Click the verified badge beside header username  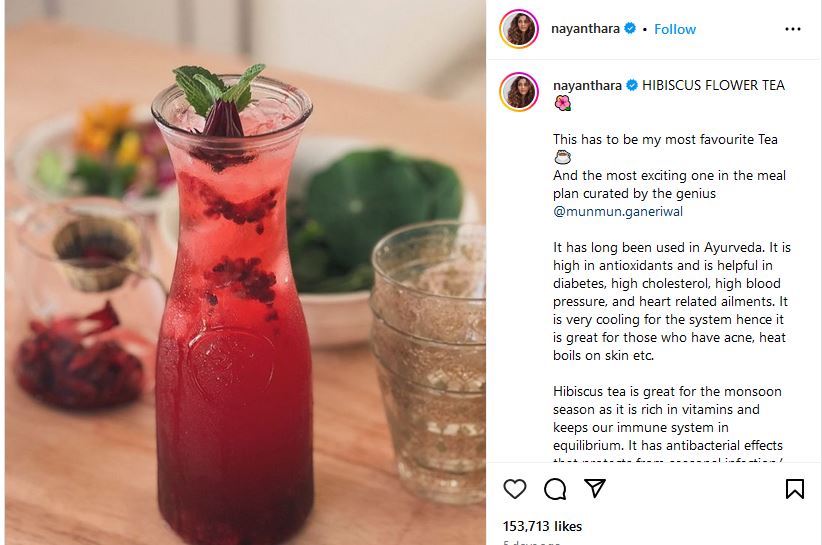pos(630,29)
